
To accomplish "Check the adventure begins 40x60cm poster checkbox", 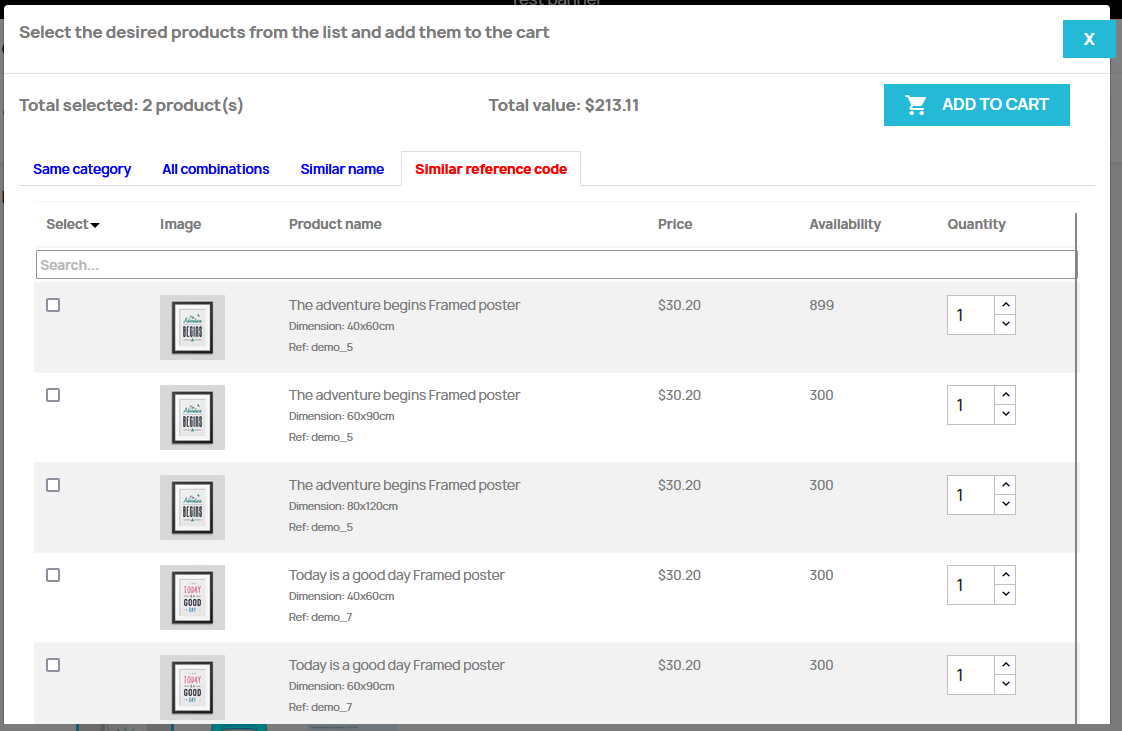I will pos(53,305).
